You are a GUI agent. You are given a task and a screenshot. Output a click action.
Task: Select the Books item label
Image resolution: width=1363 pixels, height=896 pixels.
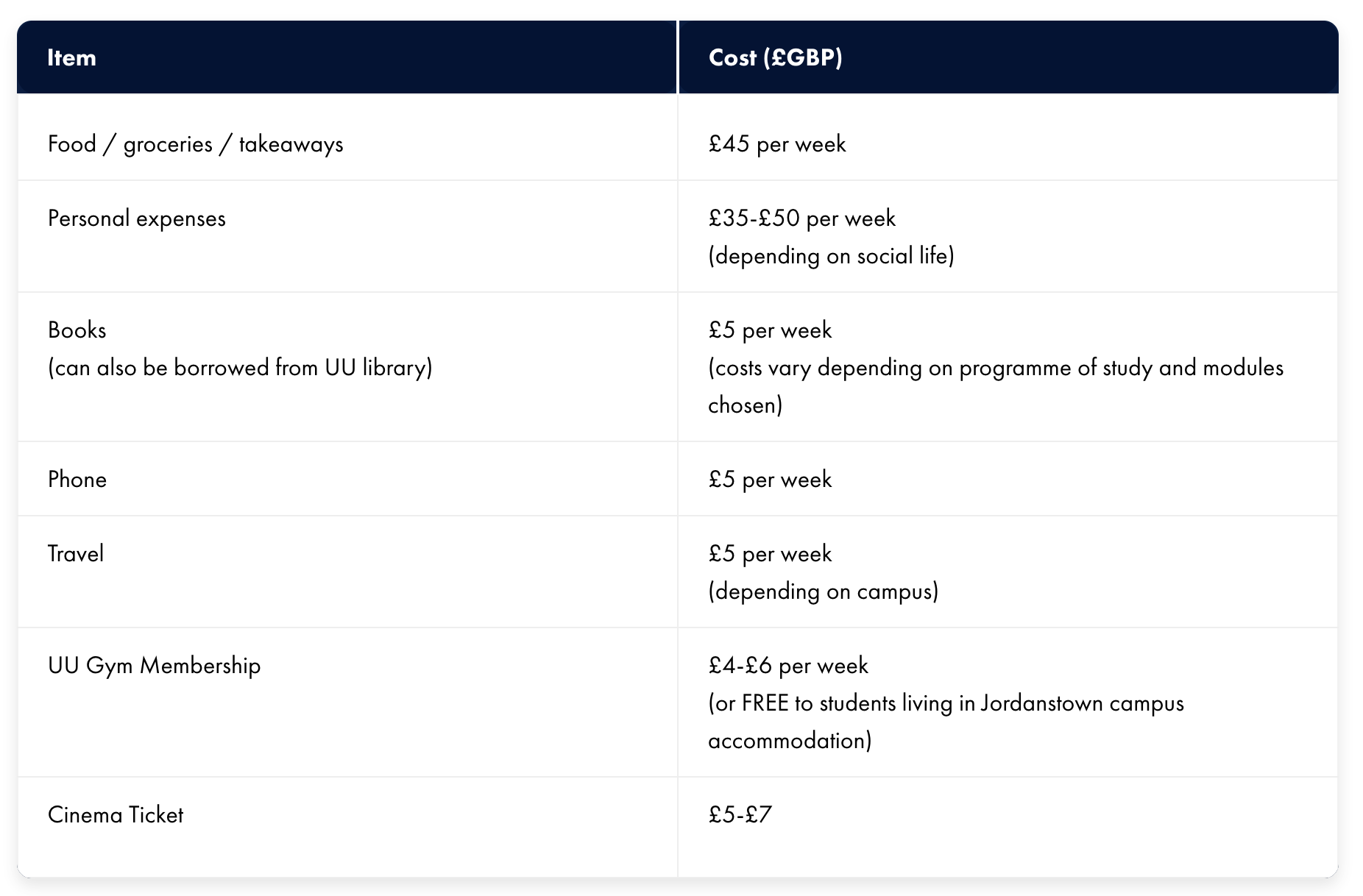[77, 330]
